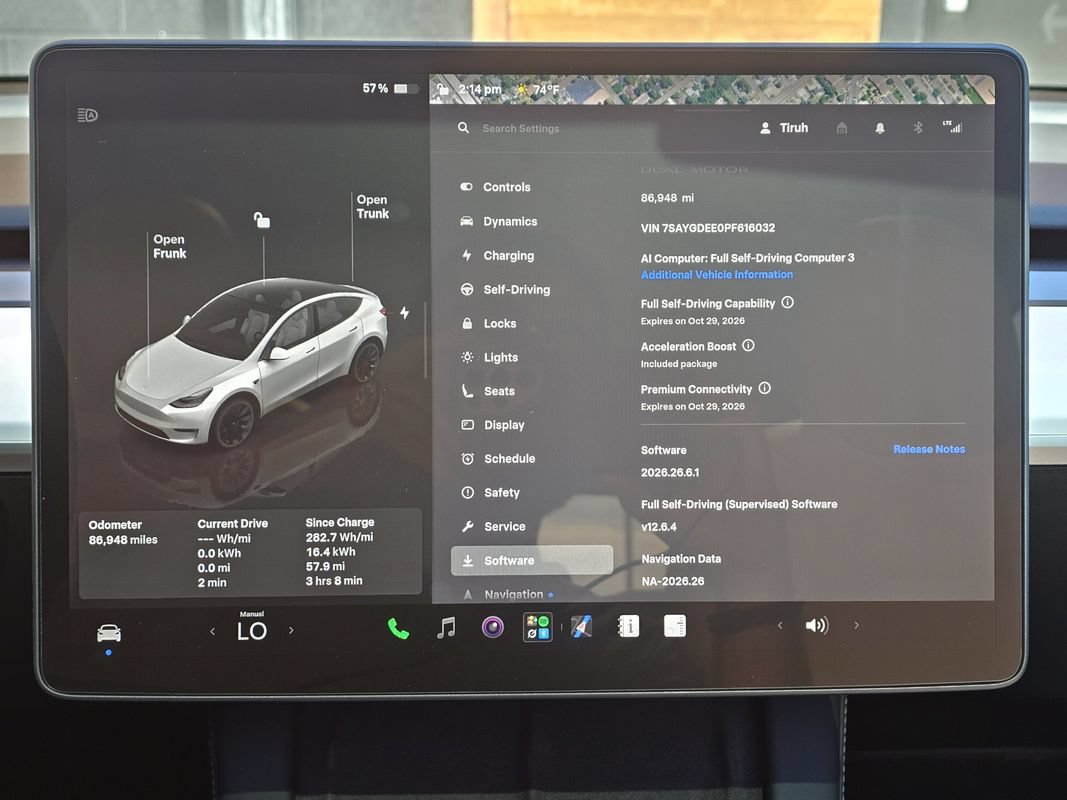Tap Open Frunk on the car view
Image resolution: width=1067 pixels, height=800 pixels.
tap(169, 246)
